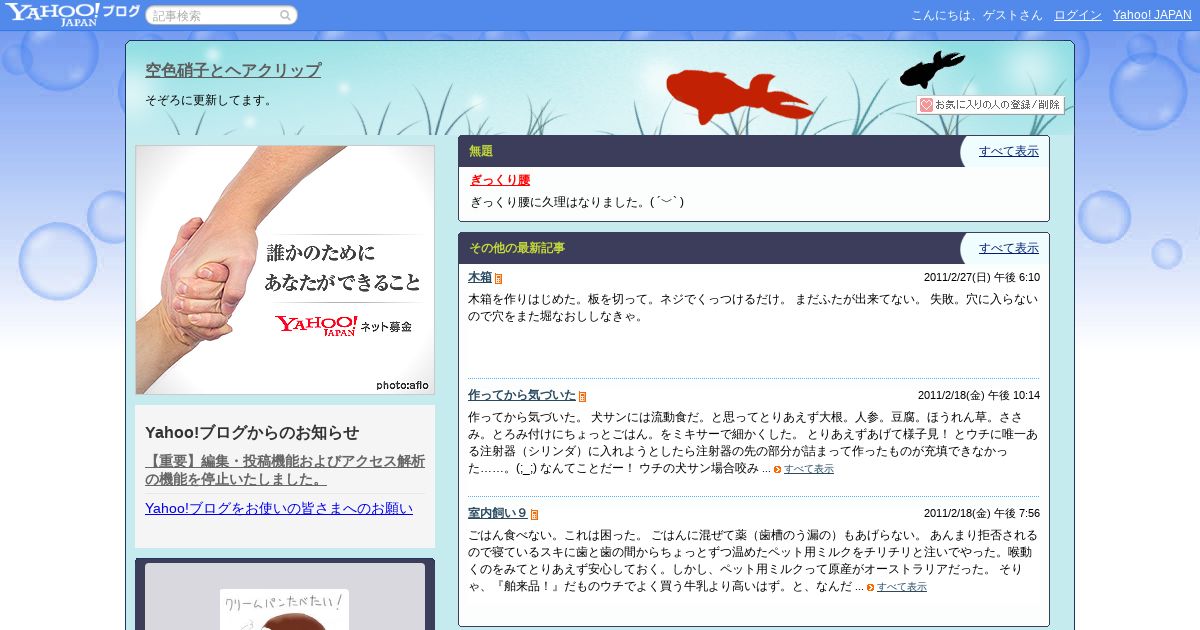The width and height of the screenshot is (1200, 630).
Task: Open the 木箱 article
Action: point(480,277)
